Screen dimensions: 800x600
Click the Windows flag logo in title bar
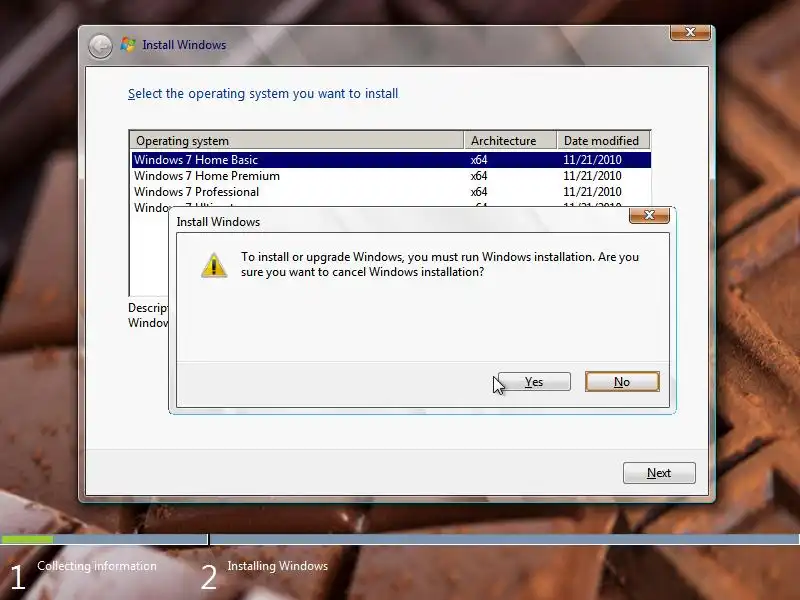click(128, 45)
